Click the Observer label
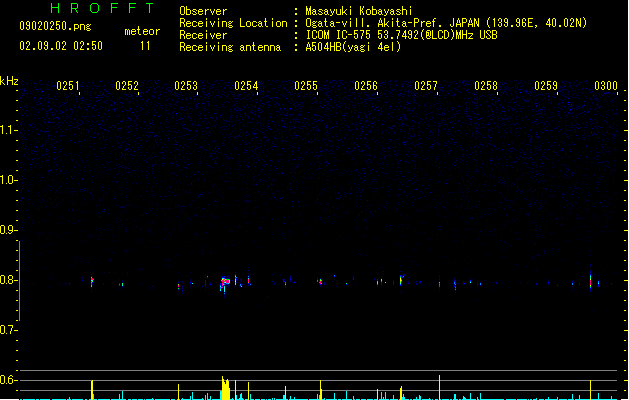The image size is (629, 400). coord(203,11)
